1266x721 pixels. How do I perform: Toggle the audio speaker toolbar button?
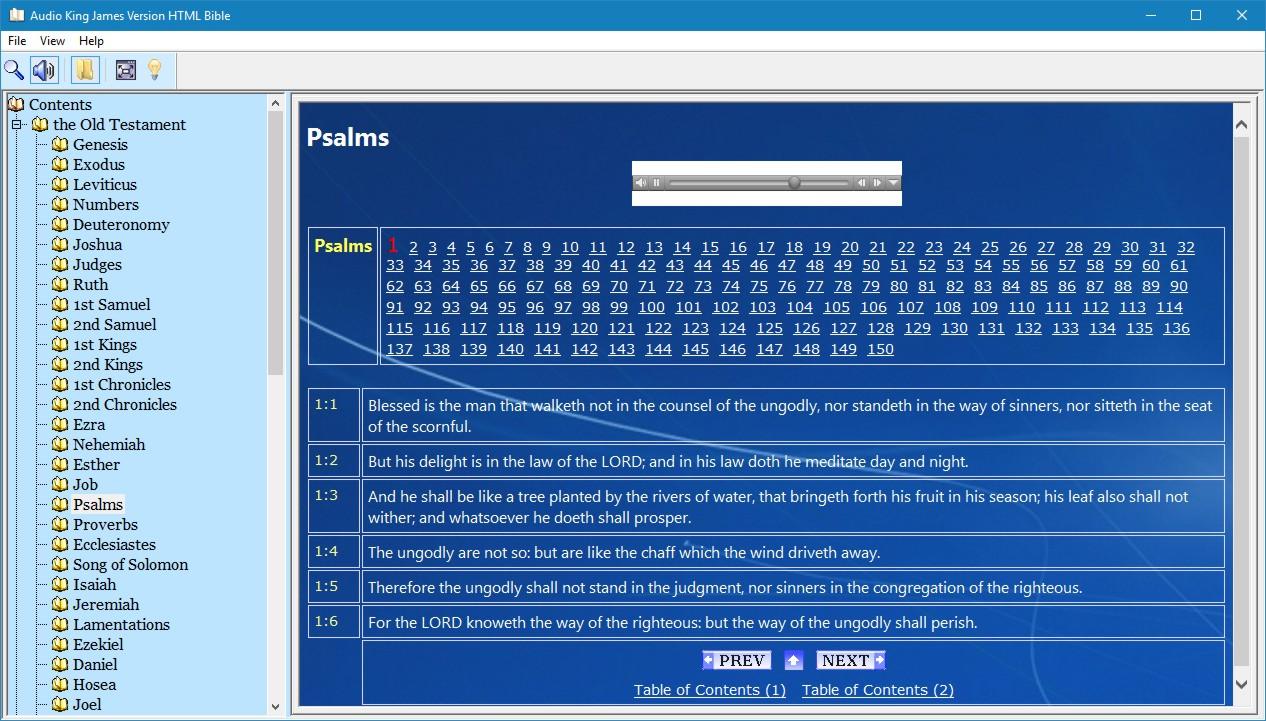pyautogui.click(x=44, y=70)
